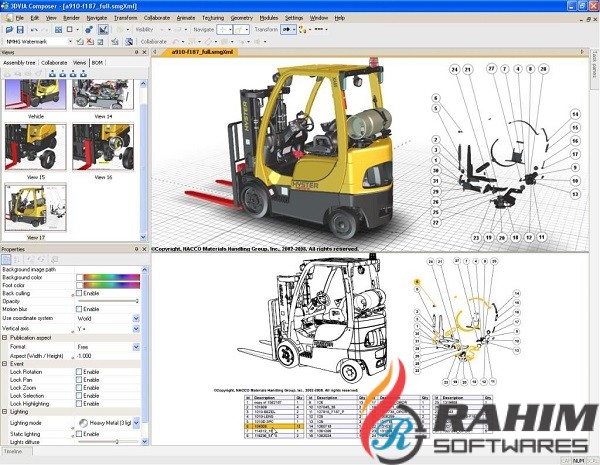Viewport: 600px width, 465px height.
Task: Click the blue spheres icon in toolbar
Action: click(89, 29)
